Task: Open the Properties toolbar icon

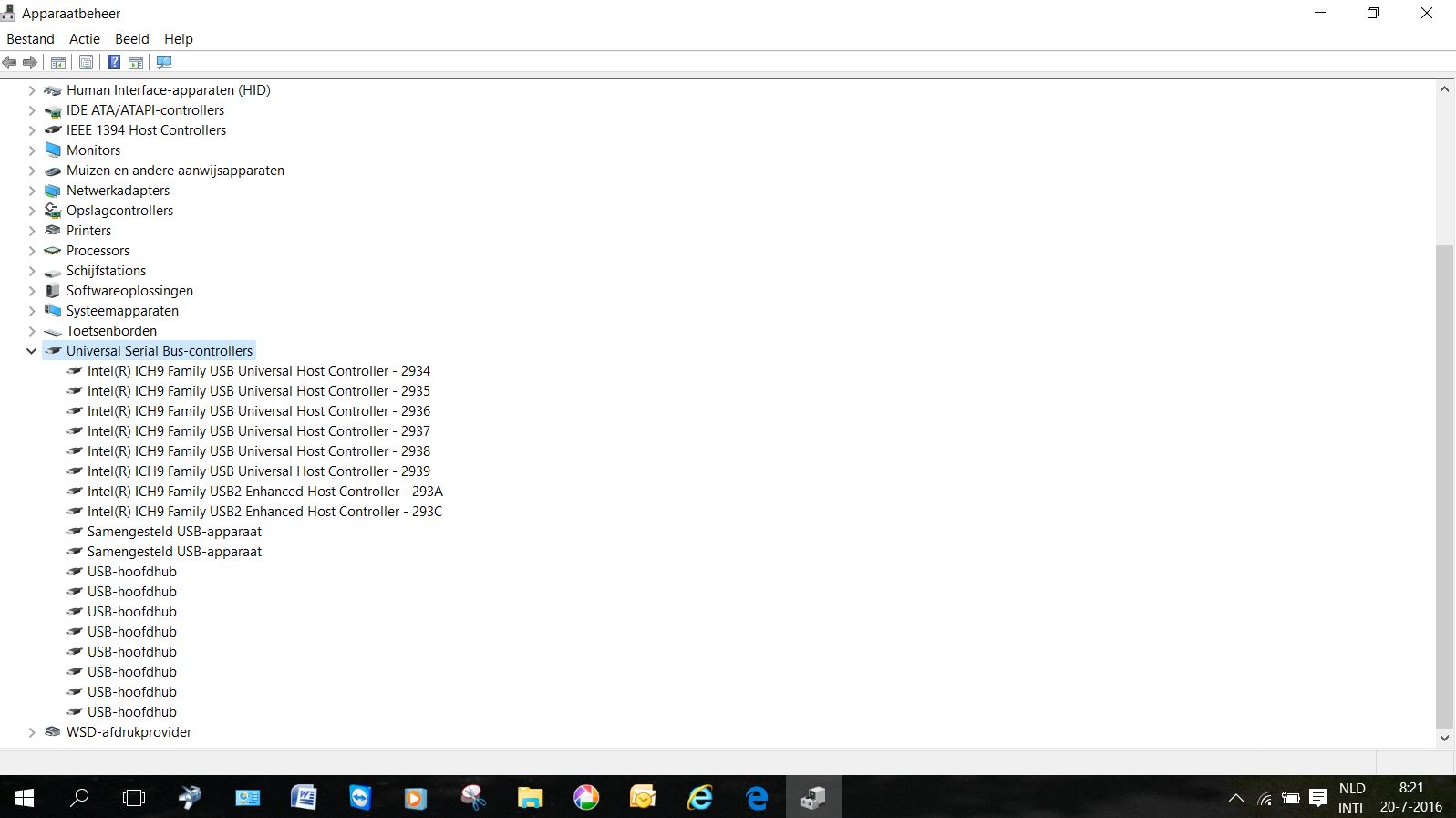Action: (86, 62)
